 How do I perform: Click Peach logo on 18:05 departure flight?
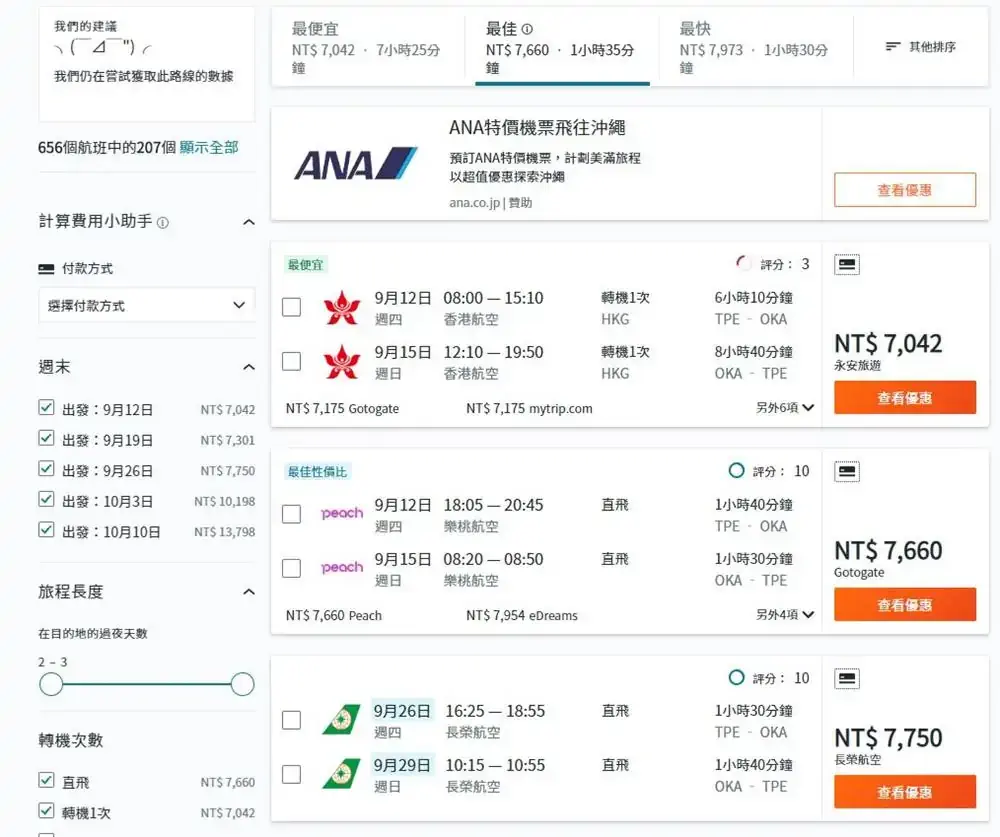342,514
